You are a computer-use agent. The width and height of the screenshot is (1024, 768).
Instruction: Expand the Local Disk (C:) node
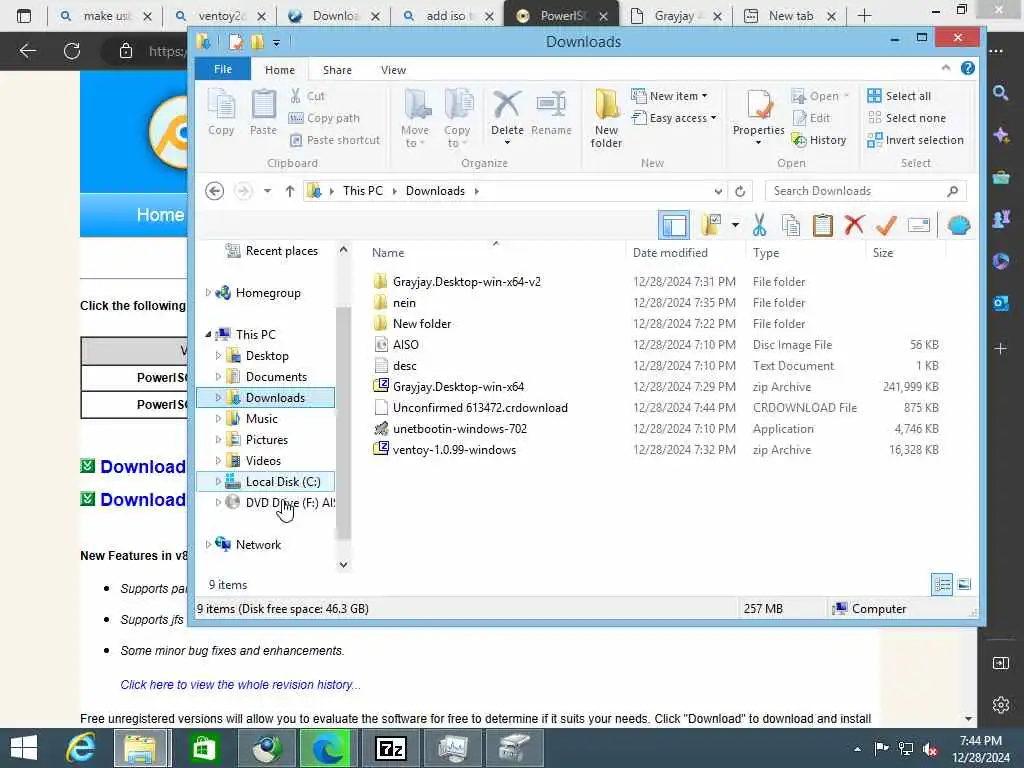[x=218, y=482]
